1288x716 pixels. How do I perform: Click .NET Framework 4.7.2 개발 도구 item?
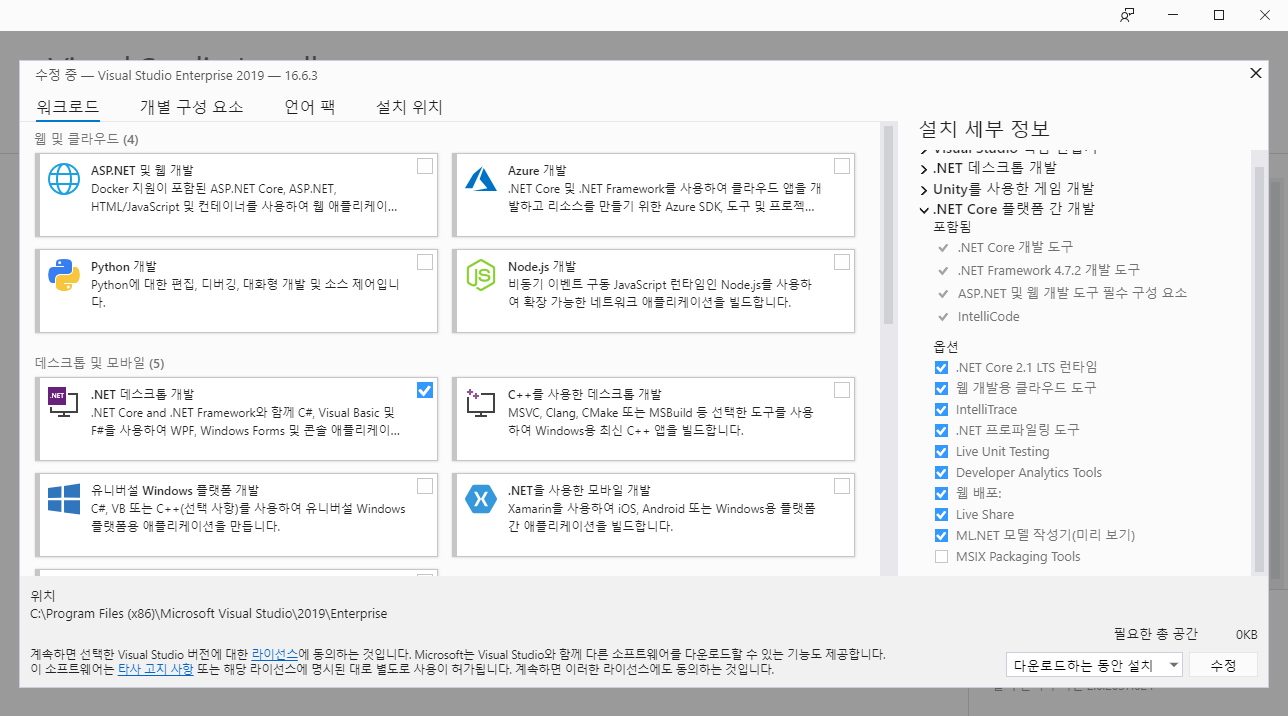(1048, 270)
